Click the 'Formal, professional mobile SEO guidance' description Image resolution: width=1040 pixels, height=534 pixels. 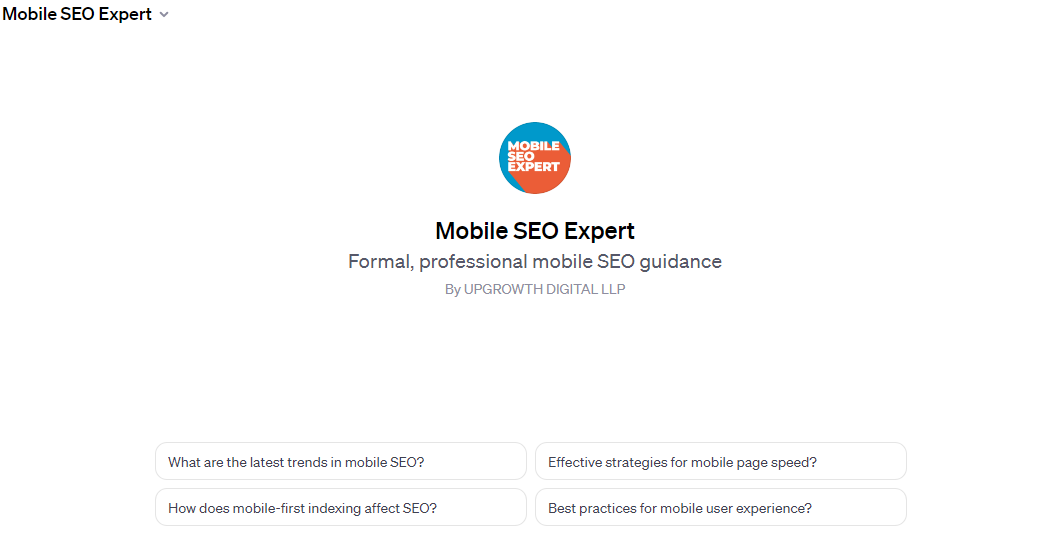click(x=535, y=261)
